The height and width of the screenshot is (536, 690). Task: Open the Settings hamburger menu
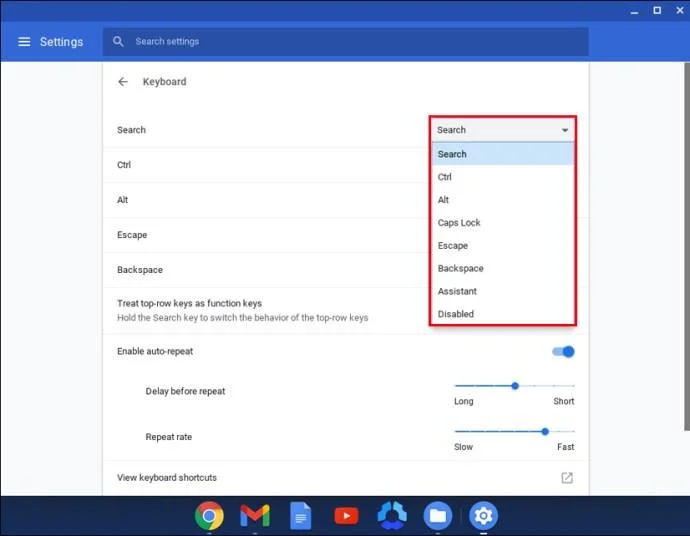point(24,42)
